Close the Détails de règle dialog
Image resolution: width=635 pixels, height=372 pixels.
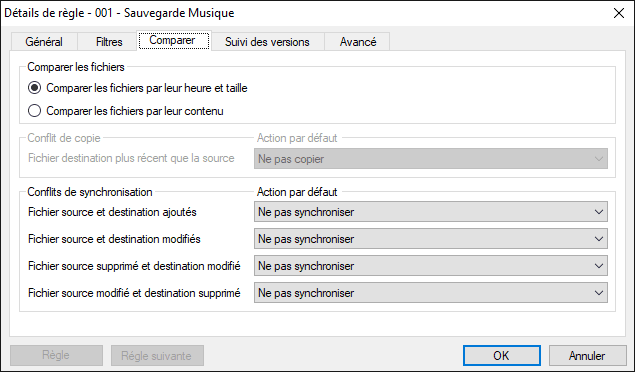(x=619, y=13)
